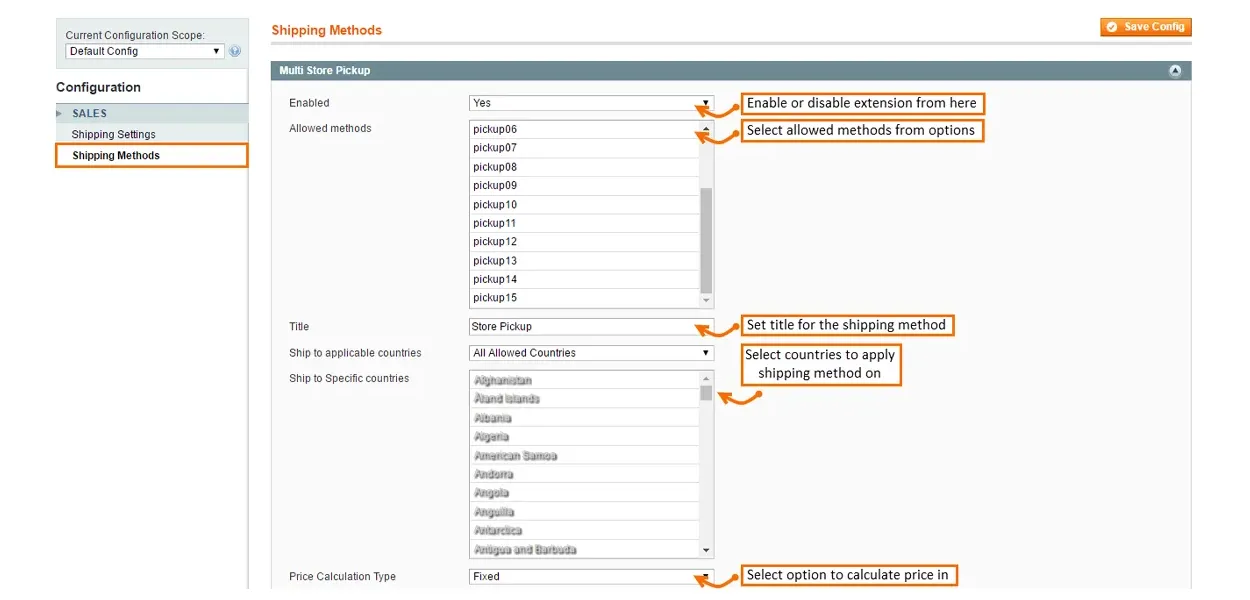Expand the SALES section arrow
Image resolution: width=1250 pixels, height=600 pixels.
click(59, 114)
